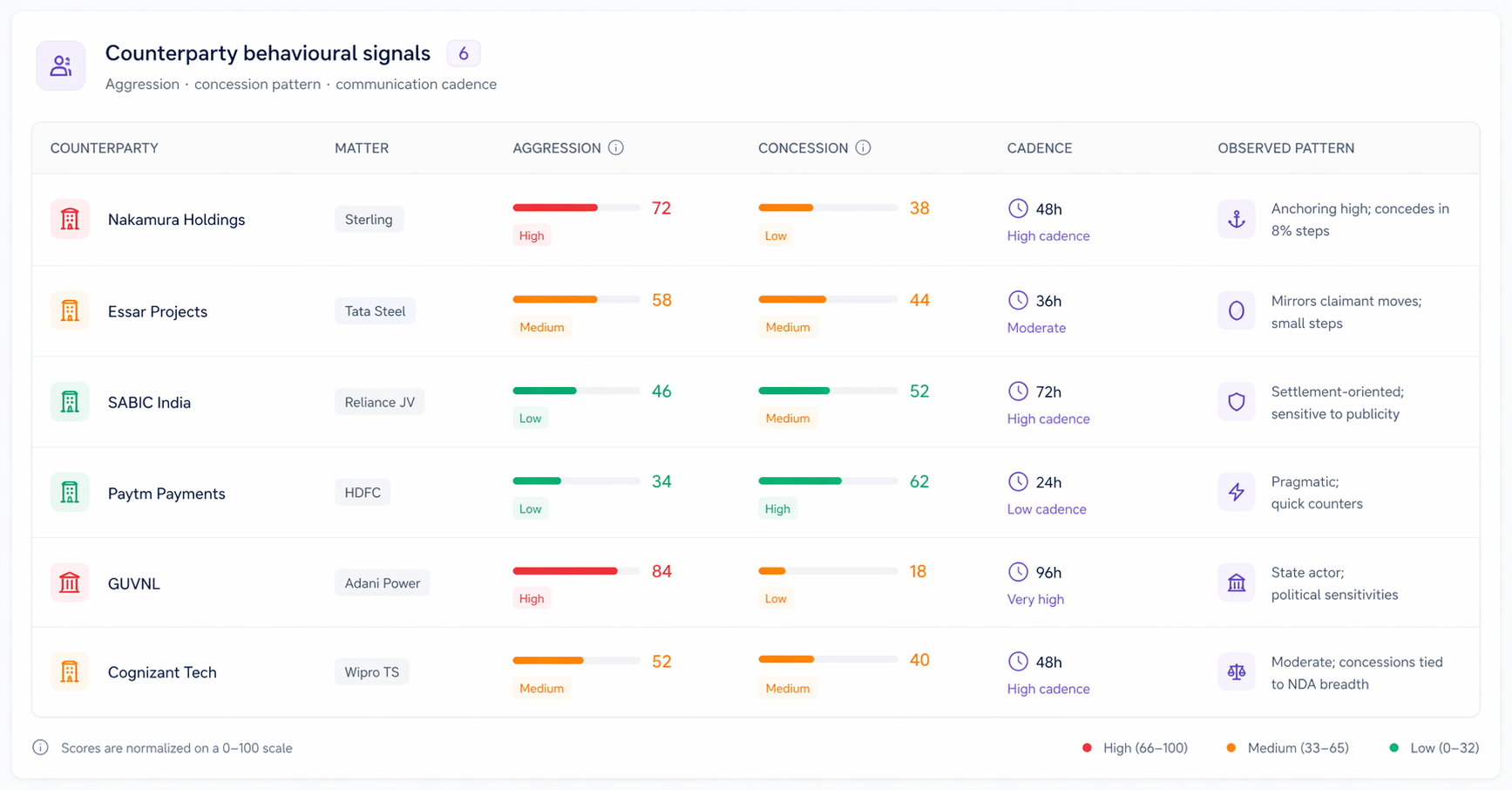Image resolution: width=1512 pixels, height=790 pixels.
Task: Open the HDFC matter tag
Action: (363, 493)
